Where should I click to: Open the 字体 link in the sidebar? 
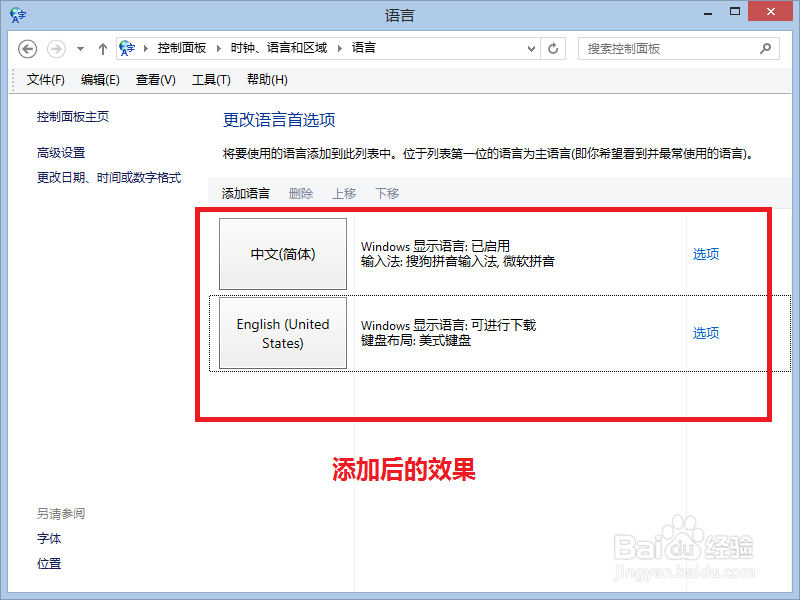point(50,539)
